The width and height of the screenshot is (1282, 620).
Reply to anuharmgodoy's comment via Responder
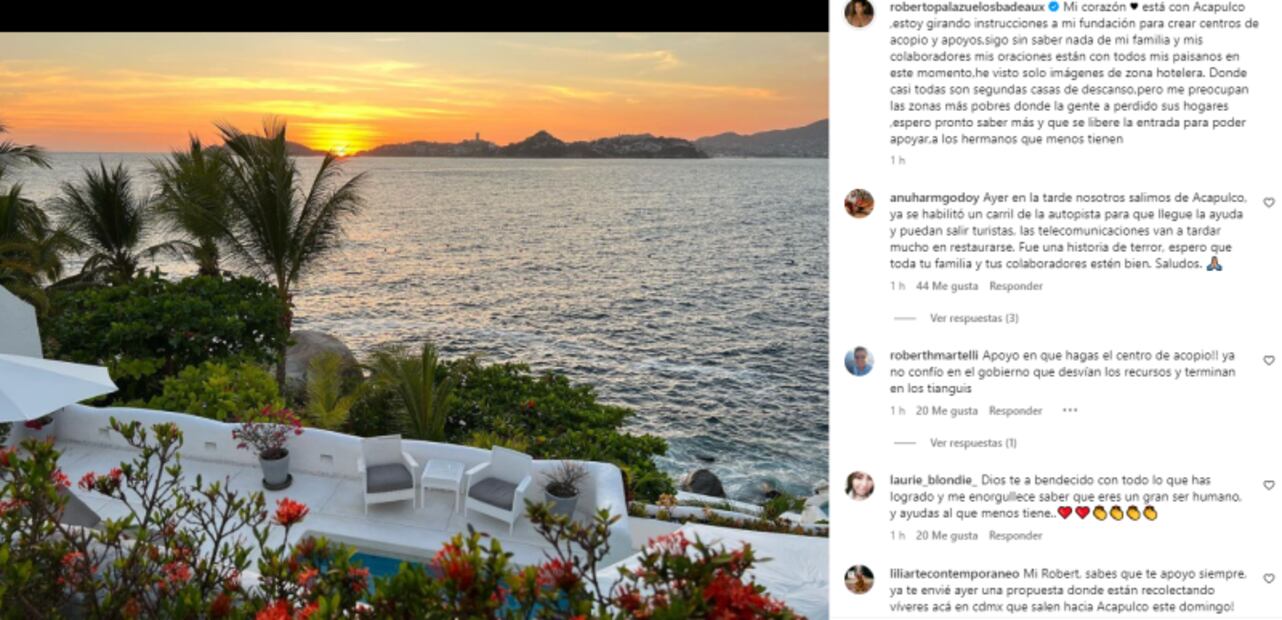point(1016,286)
